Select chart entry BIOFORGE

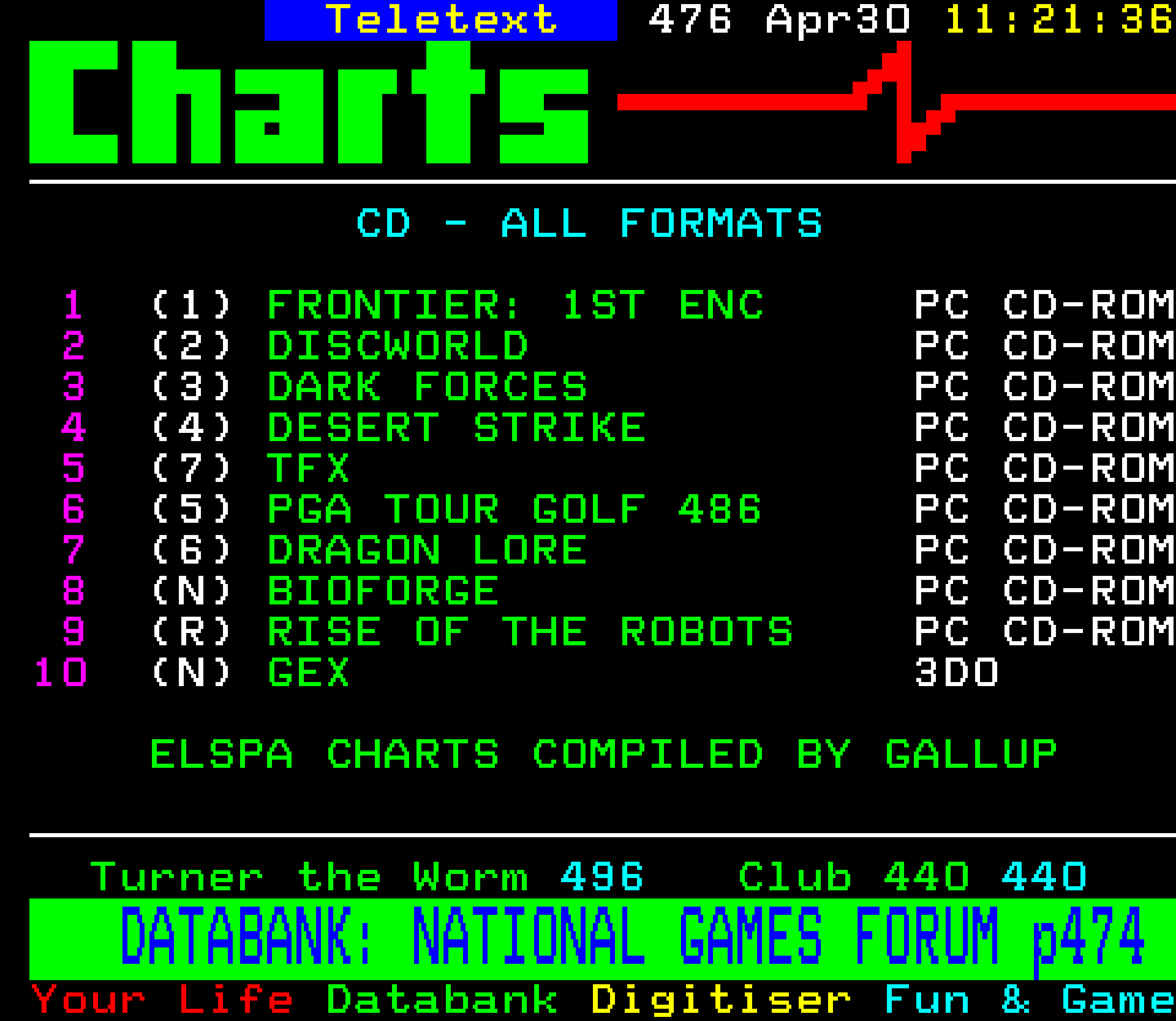[x=383, y=591]
